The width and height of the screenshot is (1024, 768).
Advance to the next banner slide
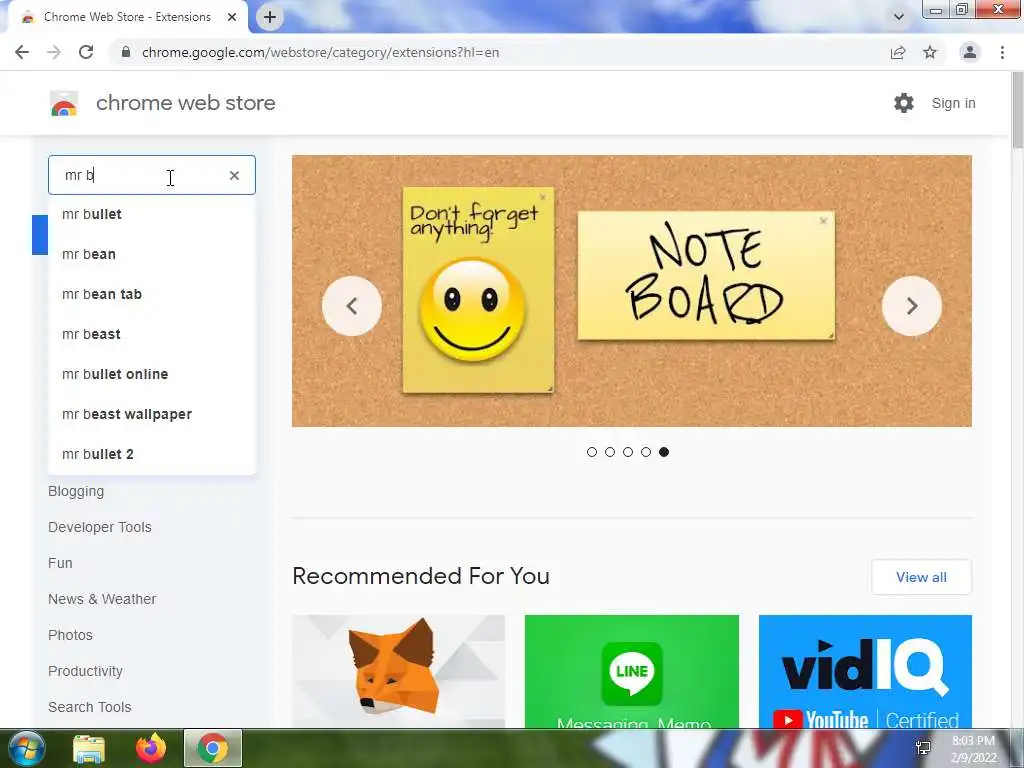[912, 306]
